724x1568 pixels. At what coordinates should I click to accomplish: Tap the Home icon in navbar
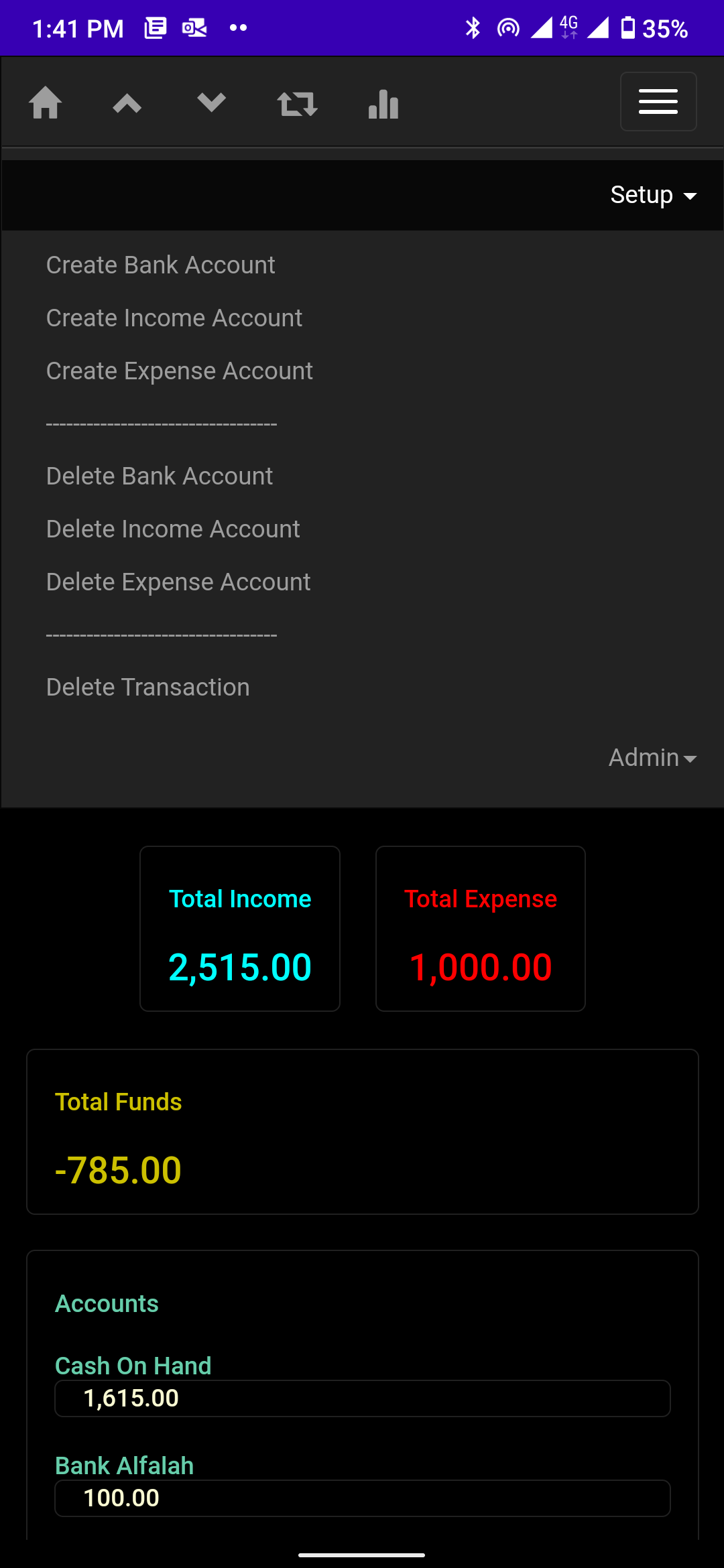46,103
